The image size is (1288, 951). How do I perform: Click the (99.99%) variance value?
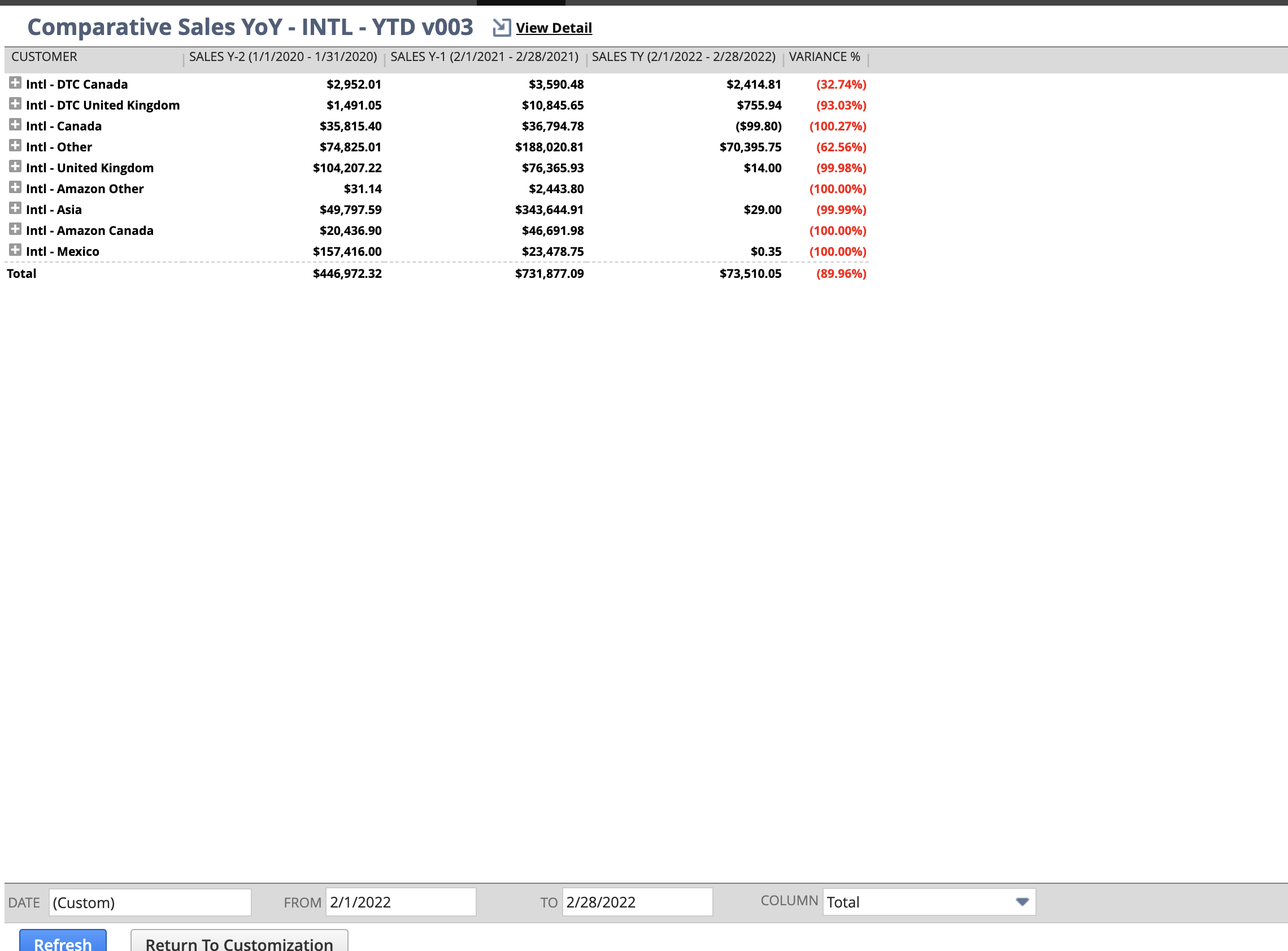pos(841,210)
